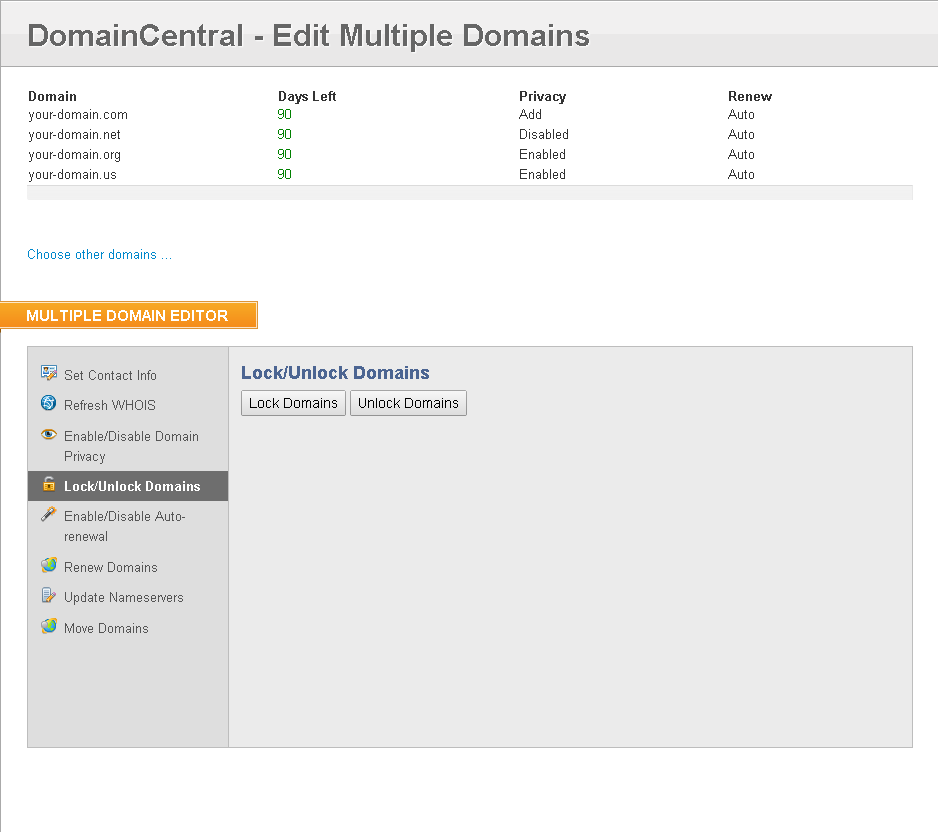Click the Disabled privacy status of your-domain.net
Image resolution: width=938 pixels, height=832 pixels.
coord(543,134)
